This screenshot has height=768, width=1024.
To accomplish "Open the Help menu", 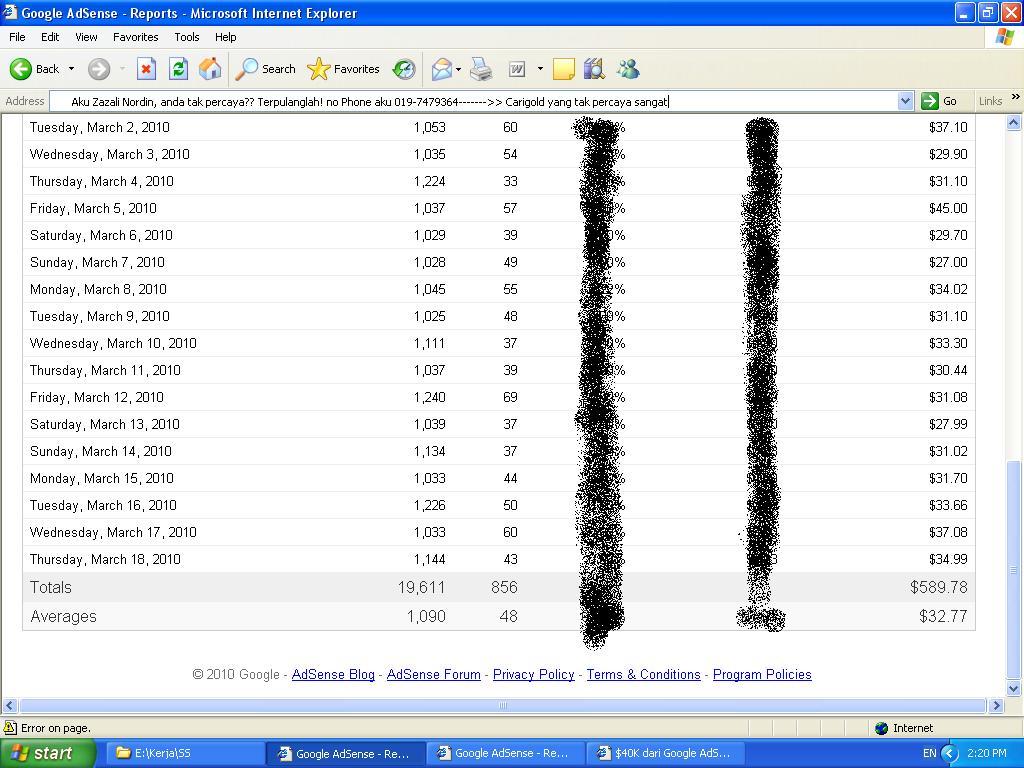I will [x=225, y=37].
